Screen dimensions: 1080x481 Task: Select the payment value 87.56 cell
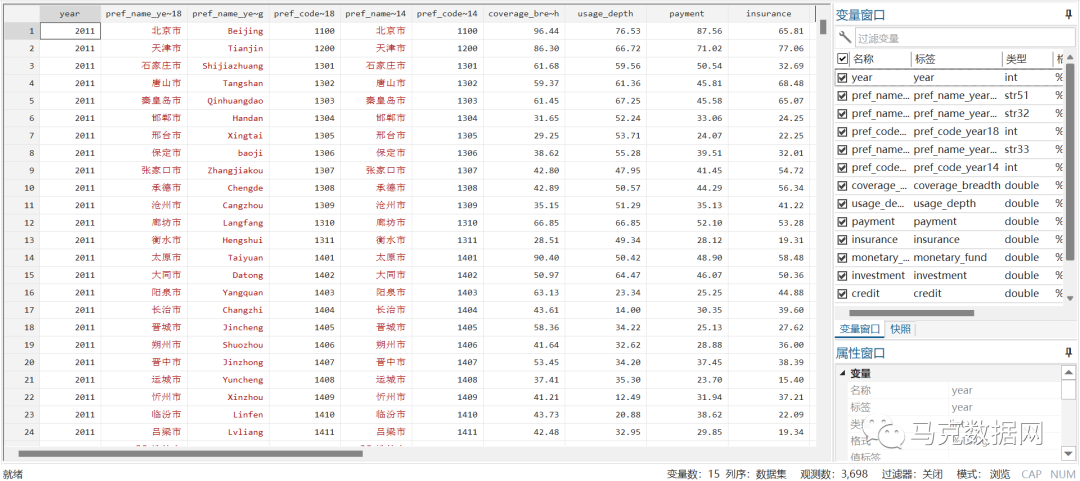(687, 31)
